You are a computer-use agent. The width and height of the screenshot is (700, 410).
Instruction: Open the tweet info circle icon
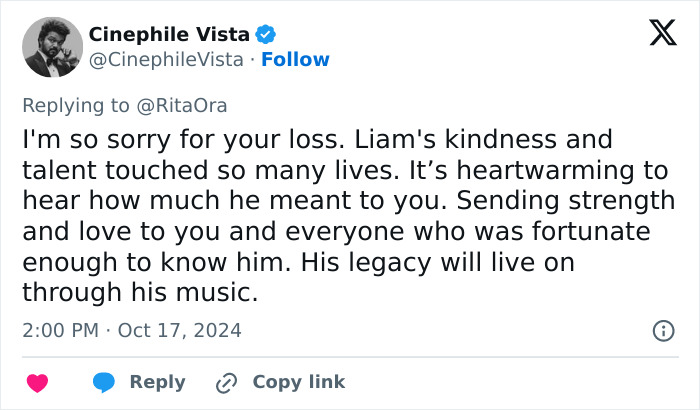(x=662, y=330)
